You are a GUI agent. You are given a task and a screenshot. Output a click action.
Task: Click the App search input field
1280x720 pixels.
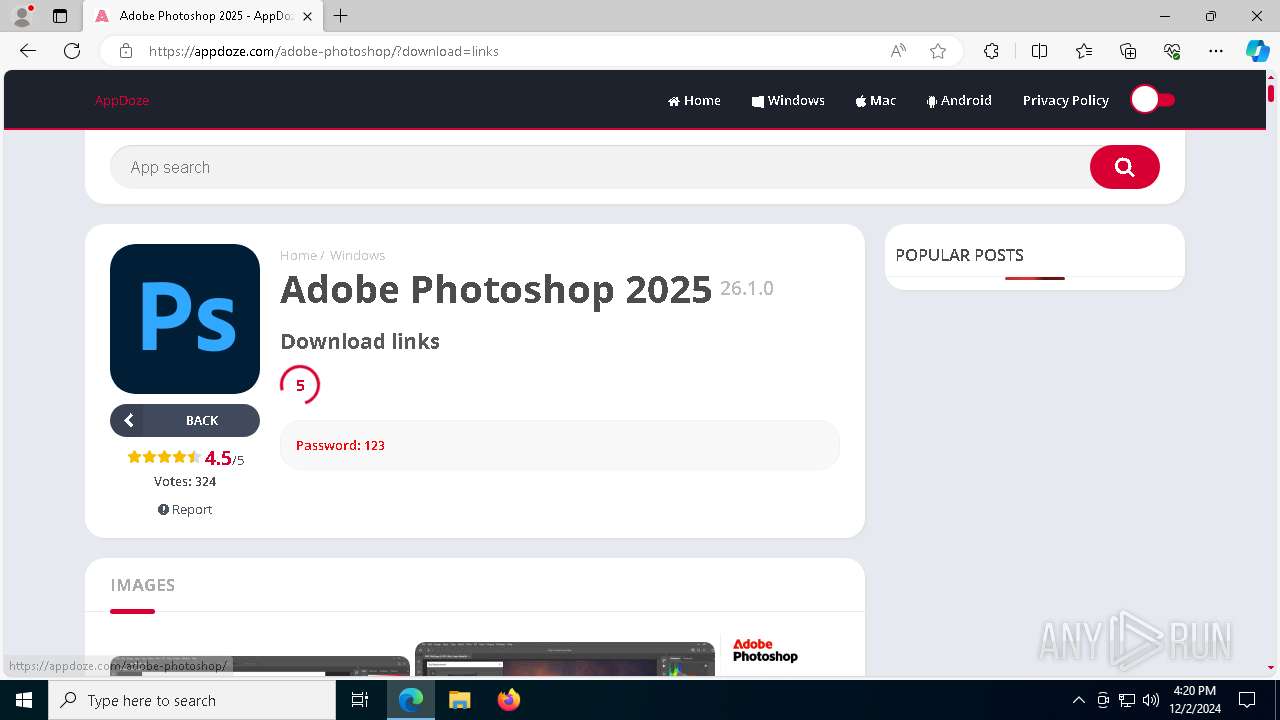[600, 167]
